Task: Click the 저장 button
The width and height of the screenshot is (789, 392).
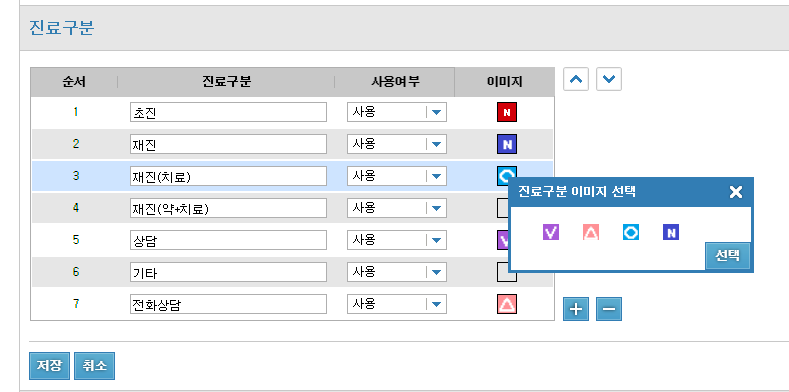Action: coord(49,366)
